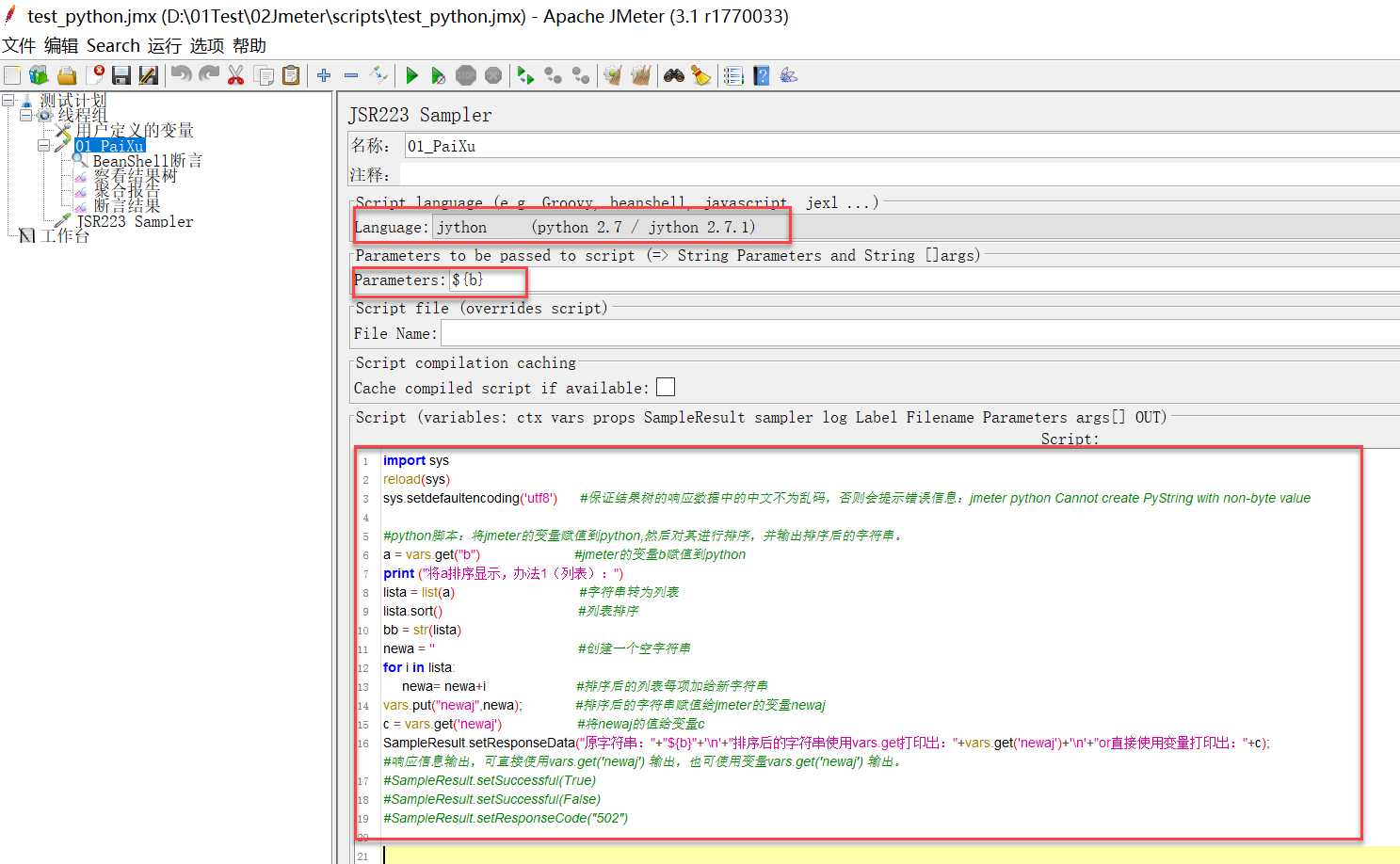1400x864 pixels.
Task: Click the Function helper list icon
Action: [x=734, y=75]
